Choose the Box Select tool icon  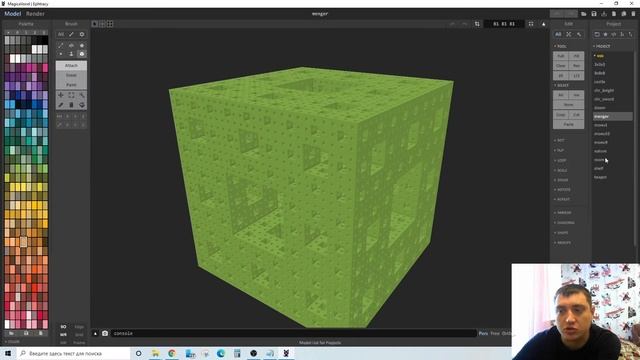(71, 95)
